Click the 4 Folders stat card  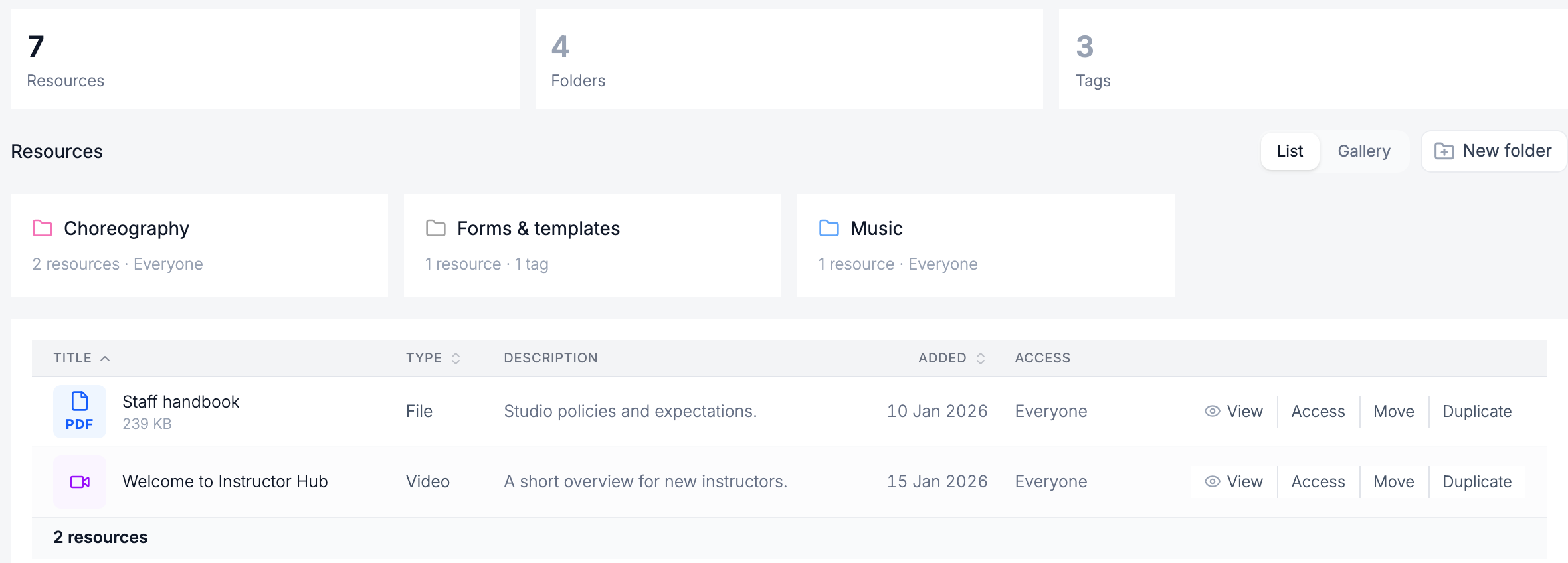(789, 59)
